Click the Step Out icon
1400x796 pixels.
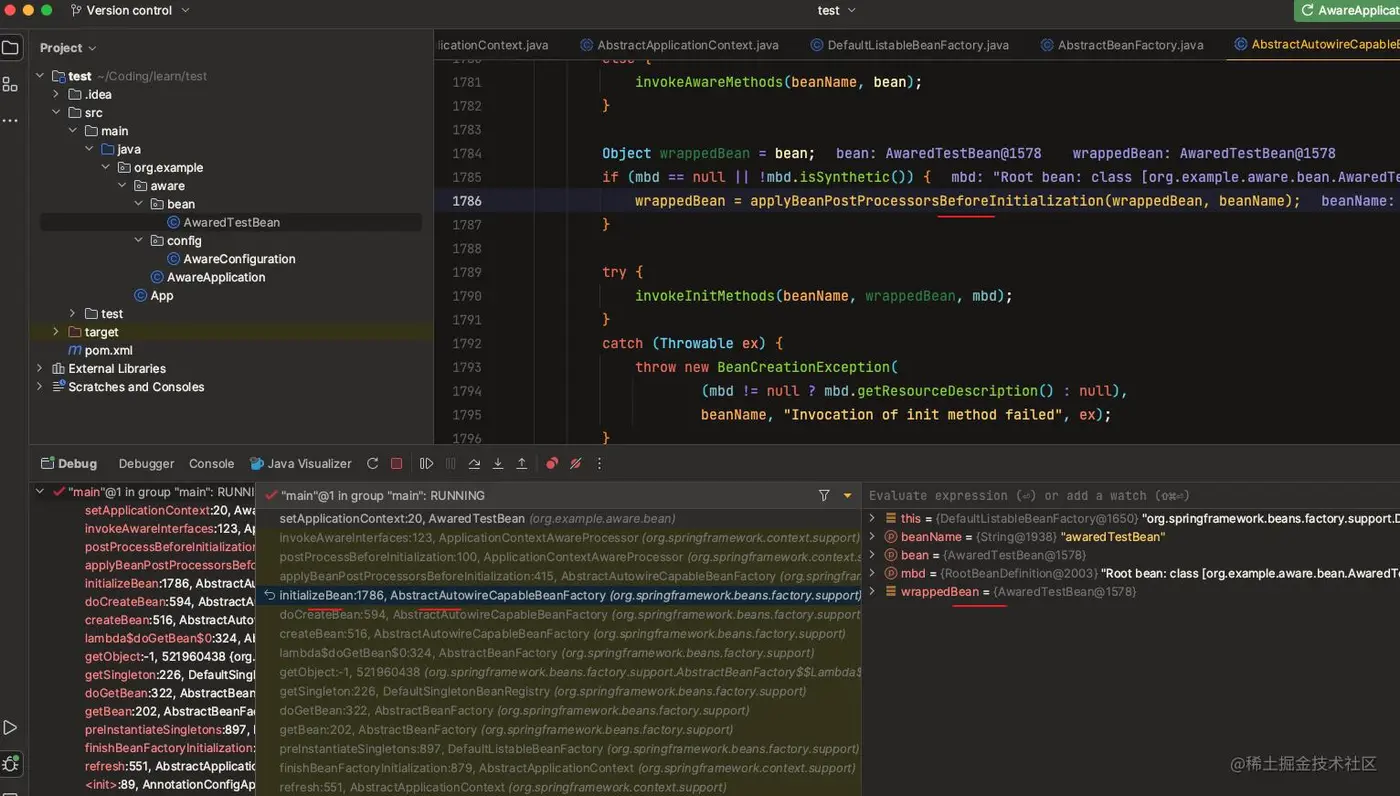(522, 464)
